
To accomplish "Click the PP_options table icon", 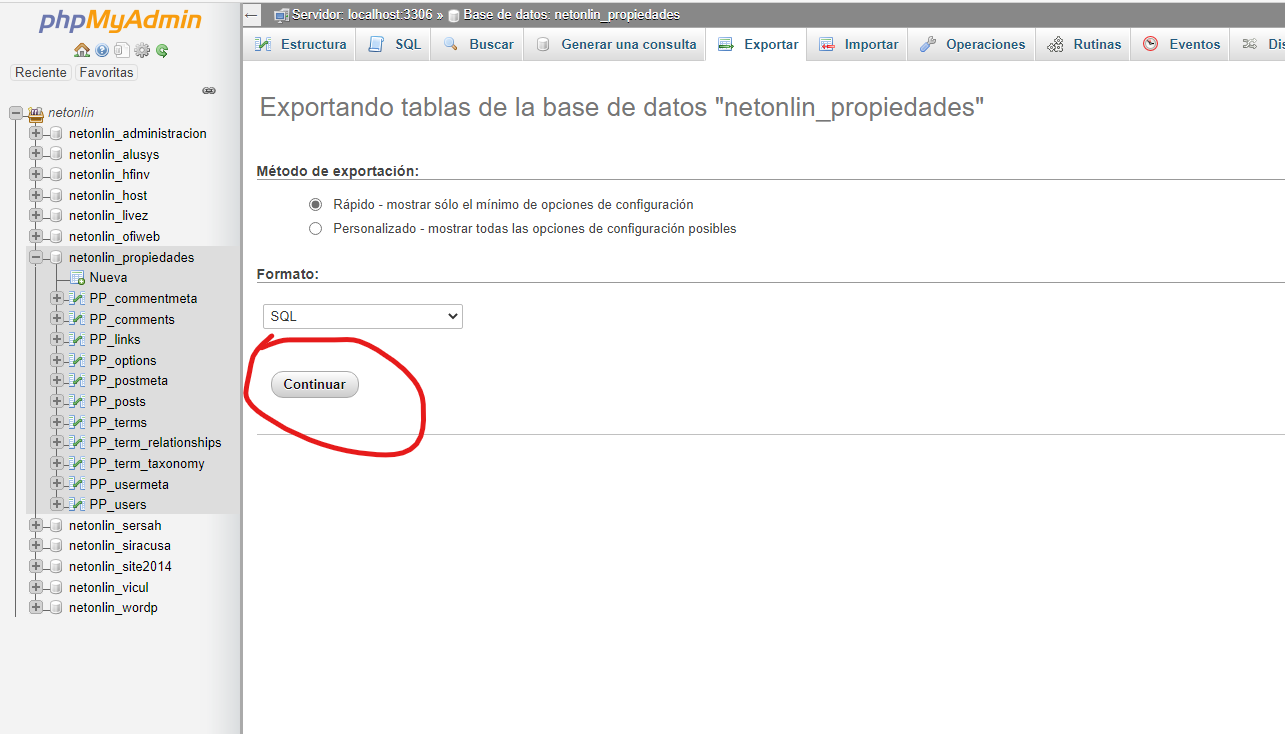I will [x=77, y=360].
